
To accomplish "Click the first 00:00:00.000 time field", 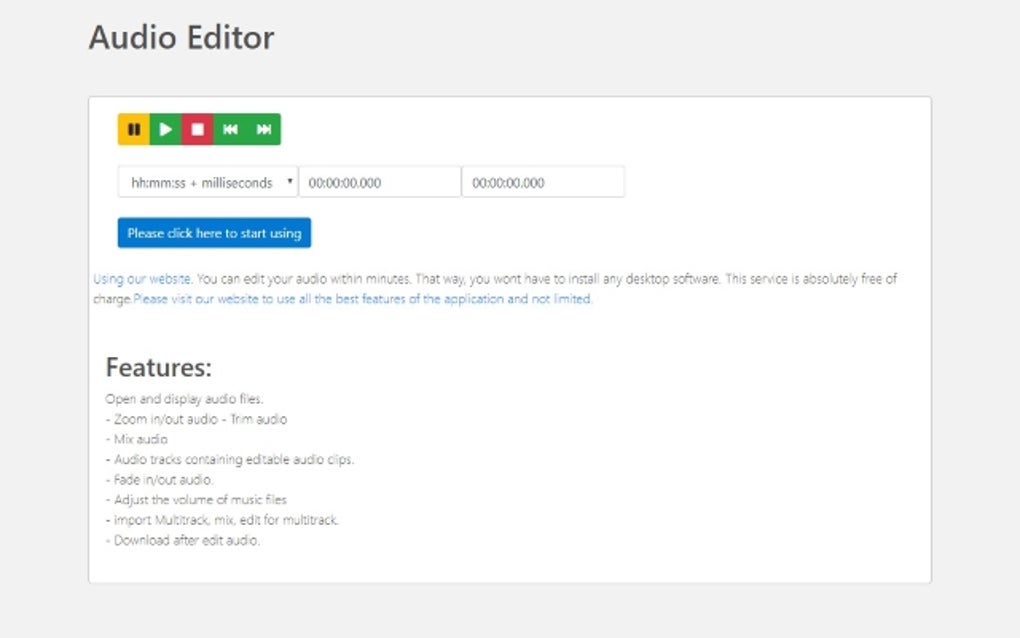I will pyautogui.click(x=380, y=181).
